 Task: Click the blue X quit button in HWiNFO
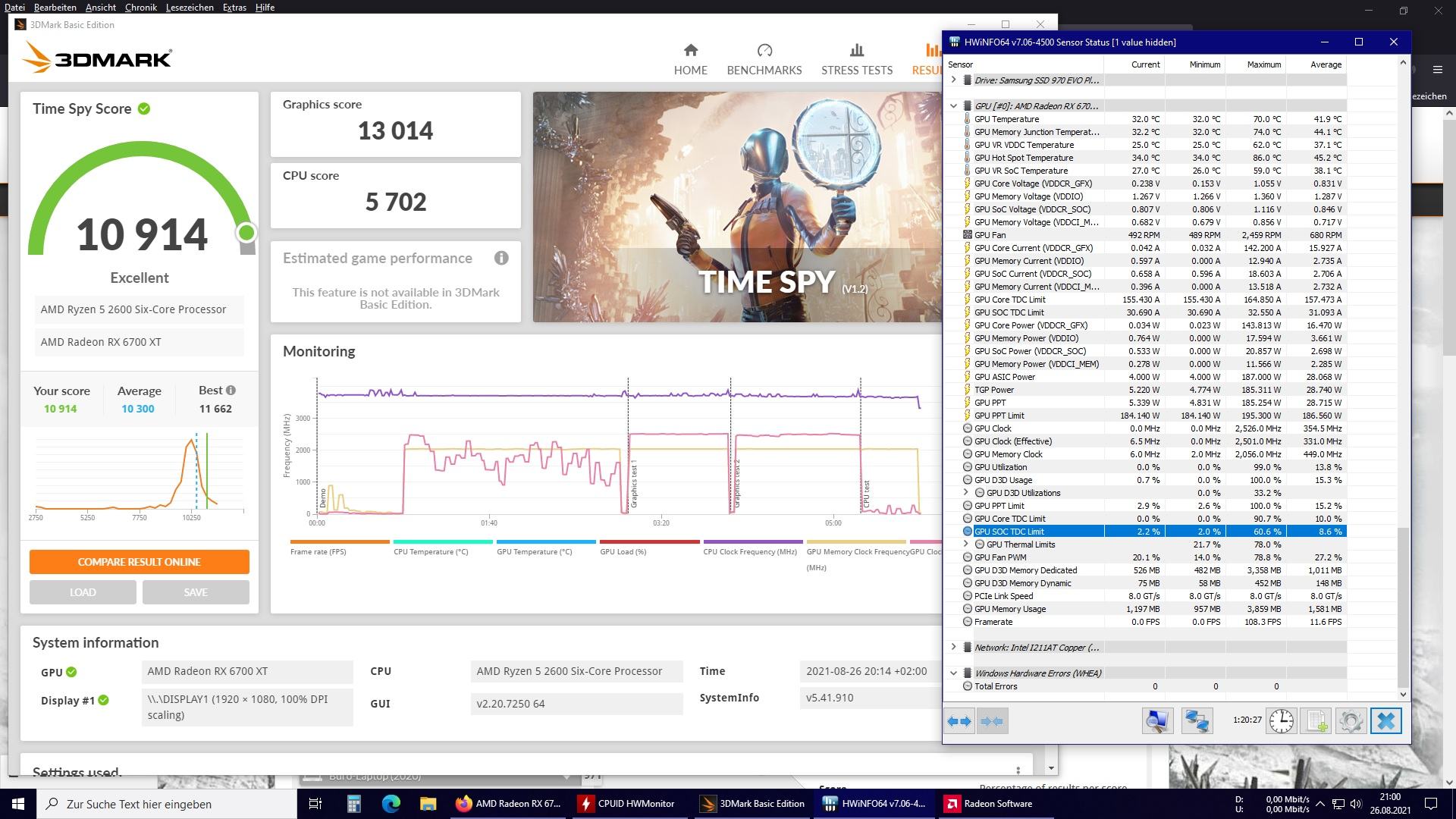[x=1386, y=721]
